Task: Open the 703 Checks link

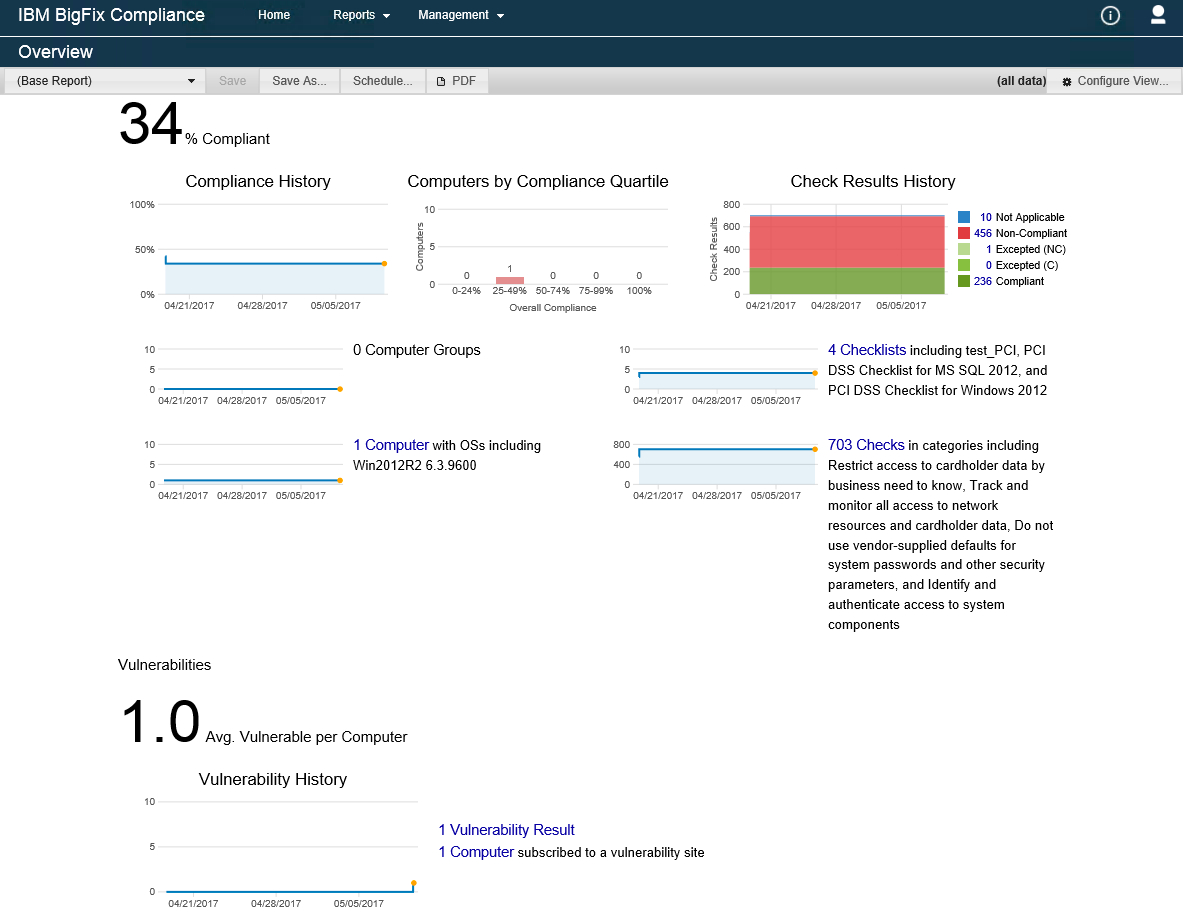Action: coord(866,445)
